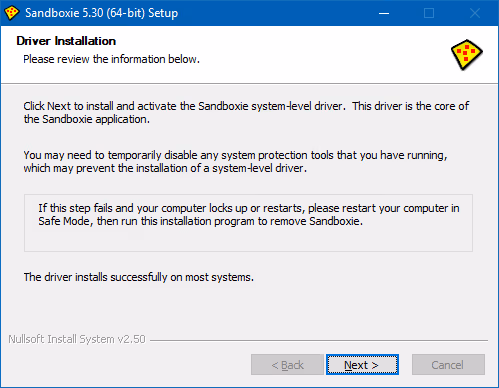Click 'Please review the information below.' text

[x=111, y=59]
